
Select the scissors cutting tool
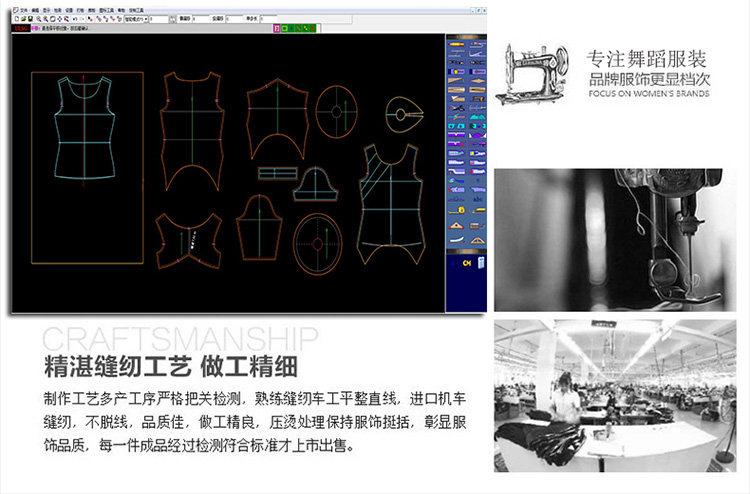pos(457,108)
